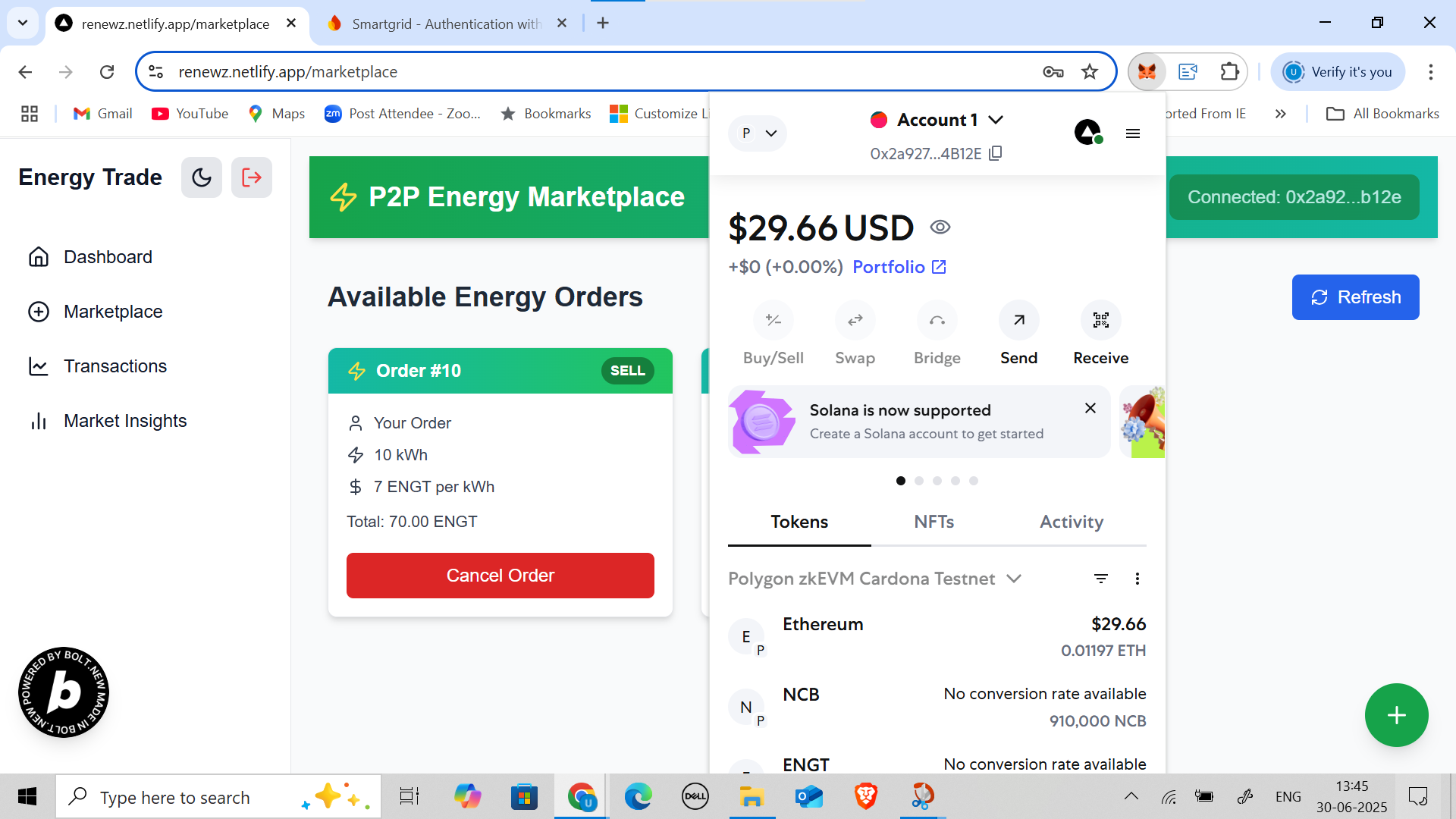Click the Send arrow icon
Screen dimensions: 1456x819
point(1018,321)
